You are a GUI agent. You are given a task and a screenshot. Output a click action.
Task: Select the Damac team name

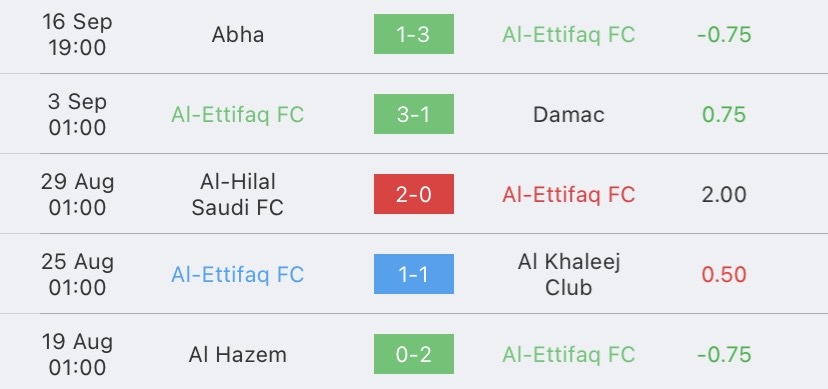(x=568, y=115)
